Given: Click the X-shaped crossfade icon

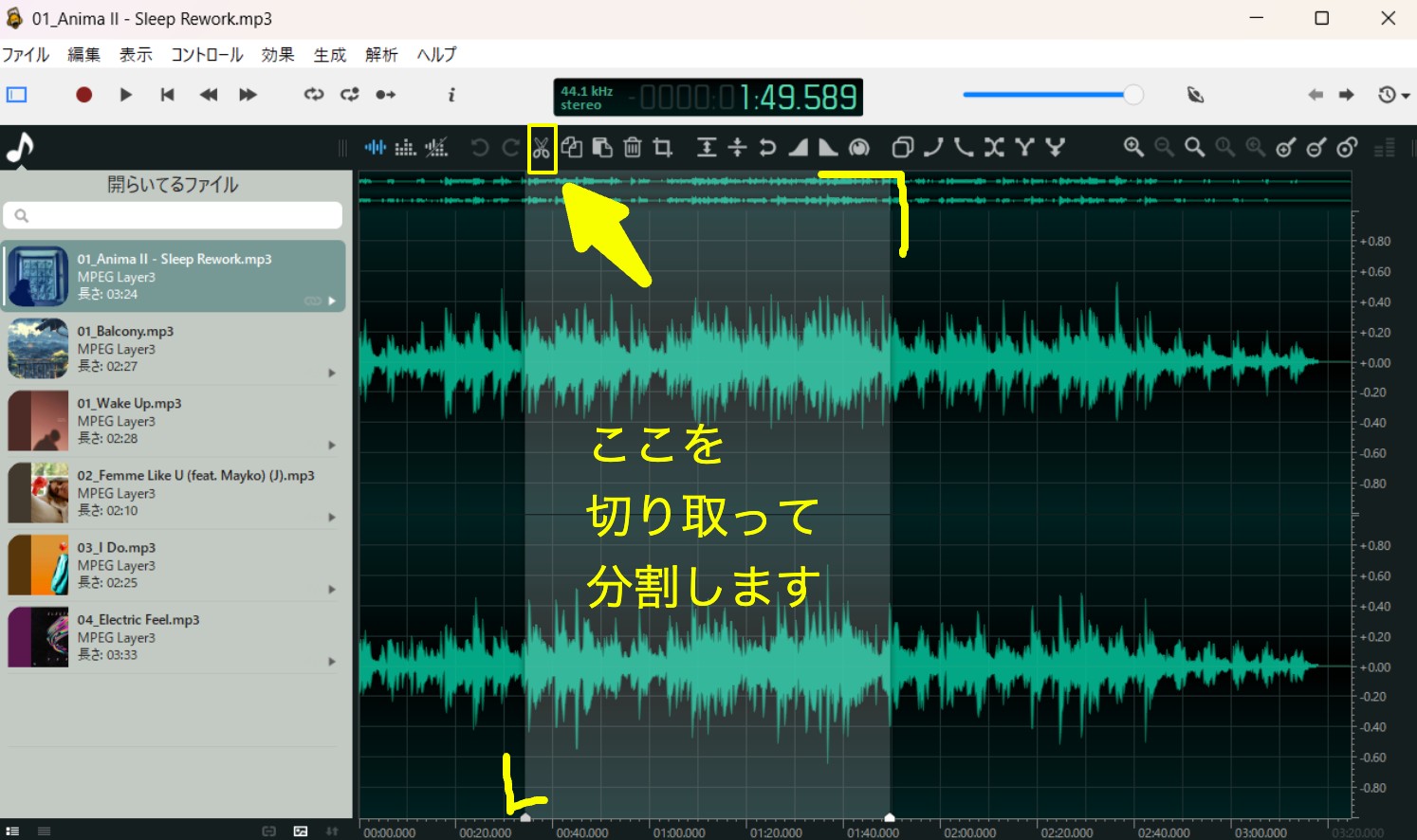Looking at the screenshot, I should tap(994, 147).
